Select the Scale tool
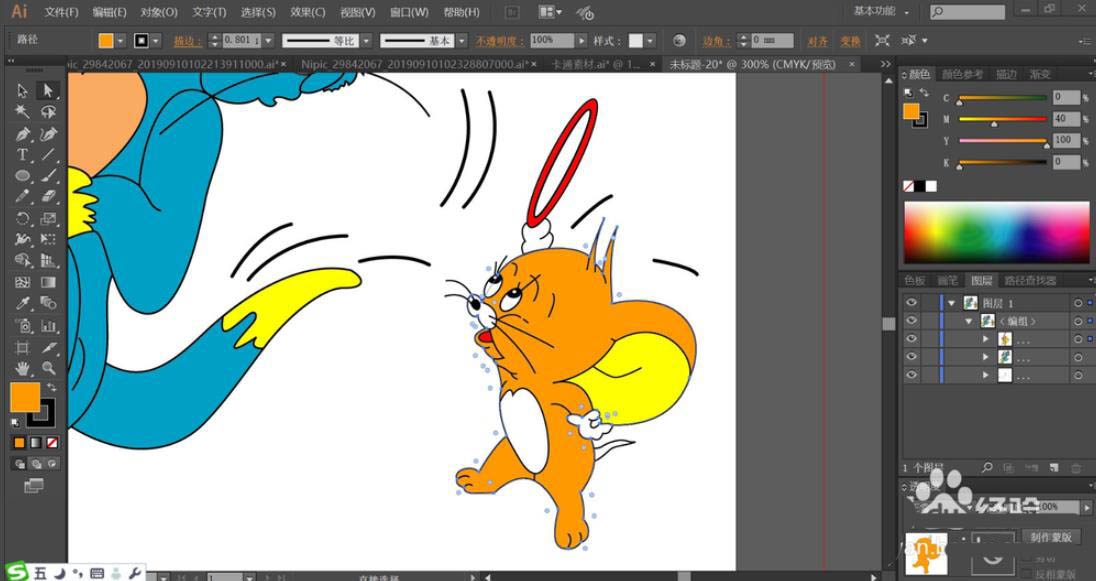Viewport: 1096px width, 581px height. pyautogui.click(x=48, y=218)
